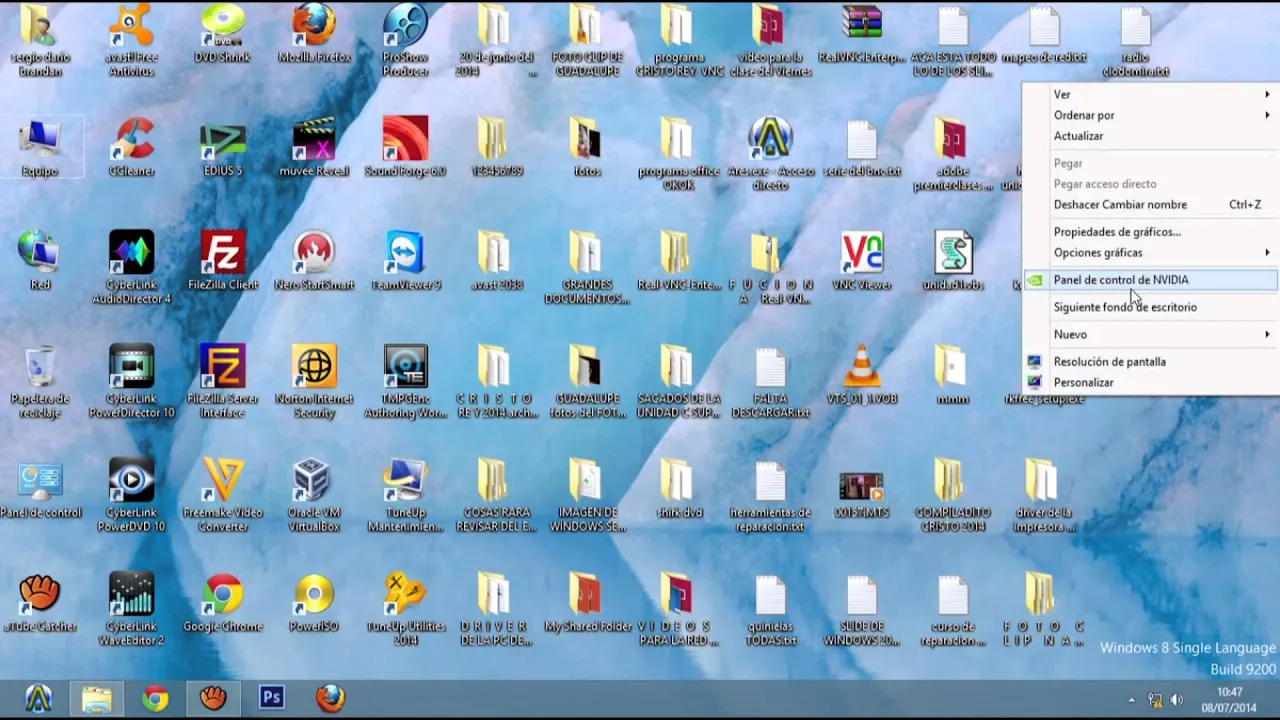Choose Actualizar in context menu
1280x720 pixels.
click(x=1150, y=136)
